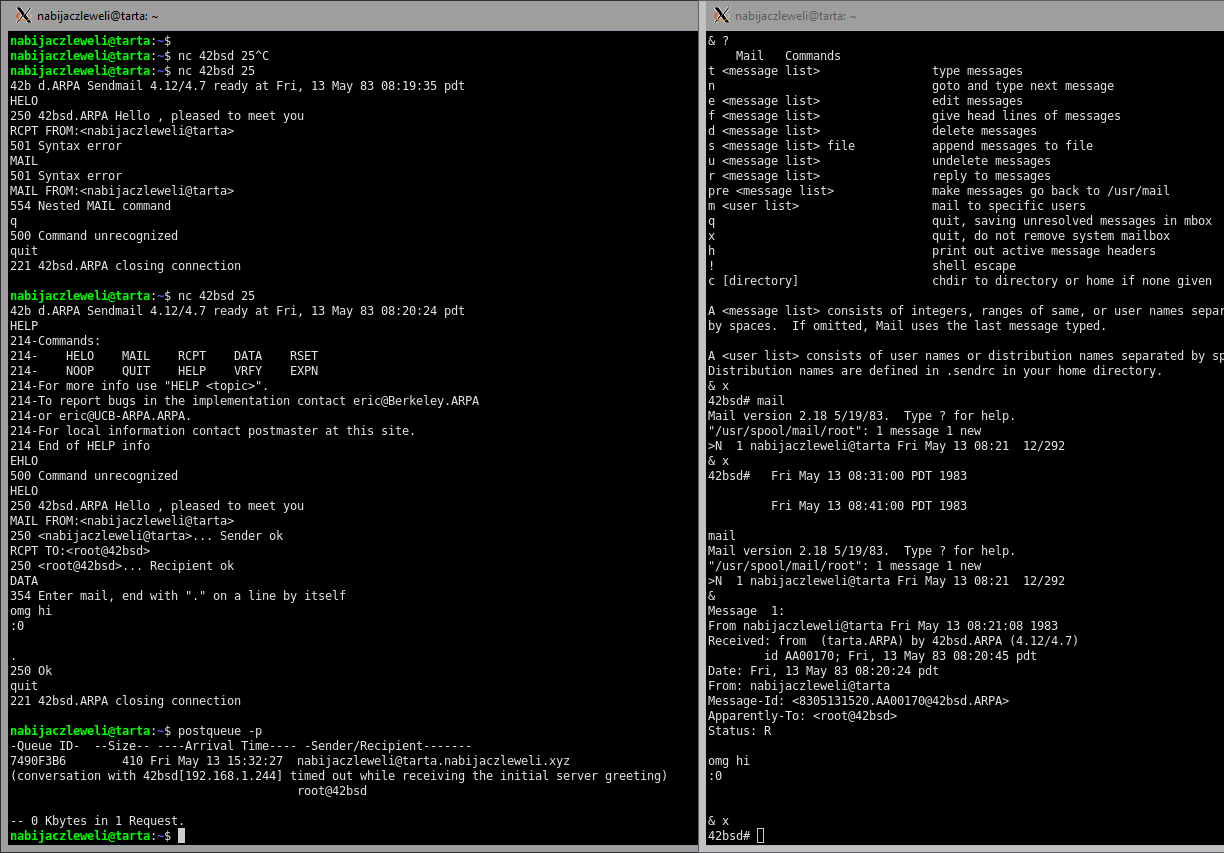The image size is (1224, 853).
Task: Click the 'undelete messages' help entry
Action: coord(991,161)
